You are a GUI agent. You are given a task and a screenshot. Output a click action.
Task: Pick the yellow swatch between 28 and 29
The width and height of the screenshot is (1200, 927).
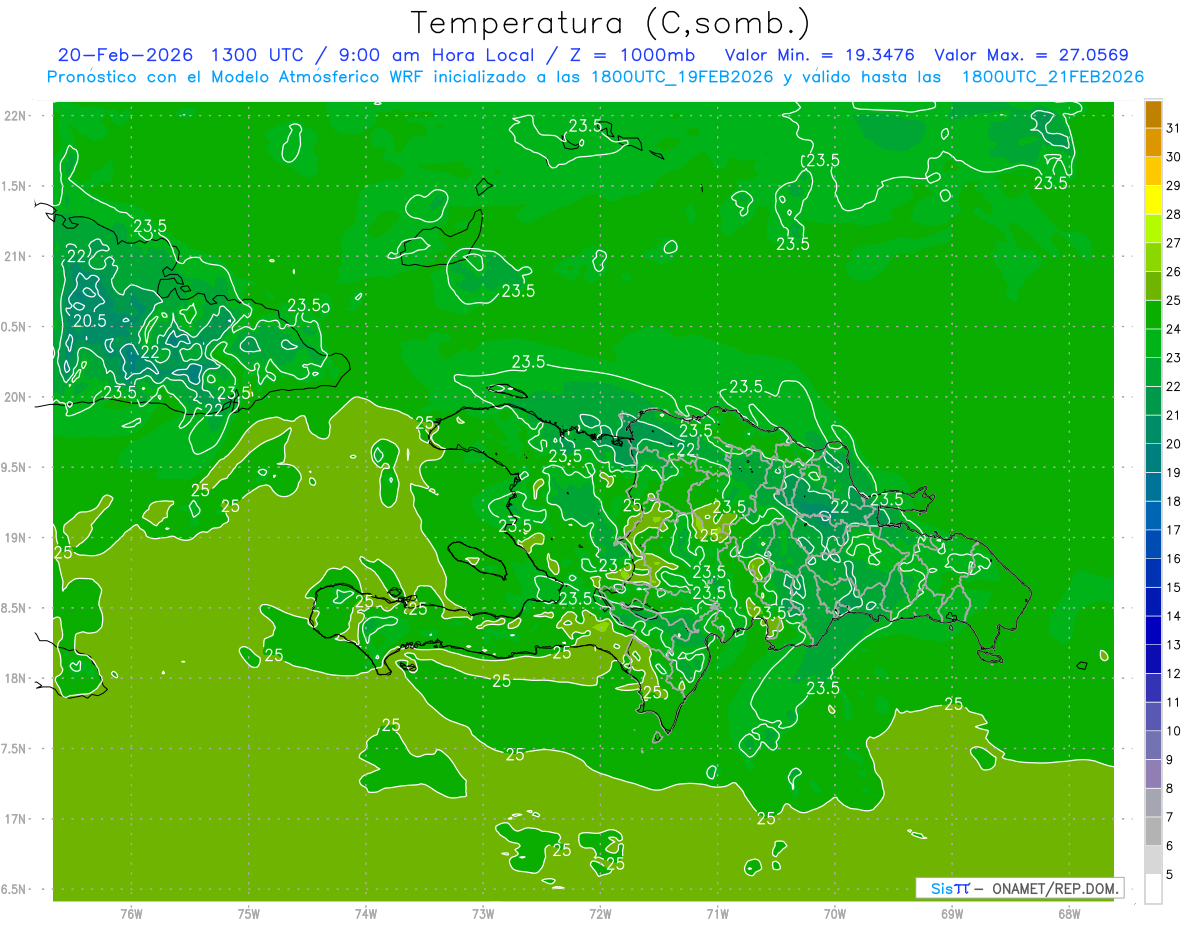click(x=1153, y=200)
